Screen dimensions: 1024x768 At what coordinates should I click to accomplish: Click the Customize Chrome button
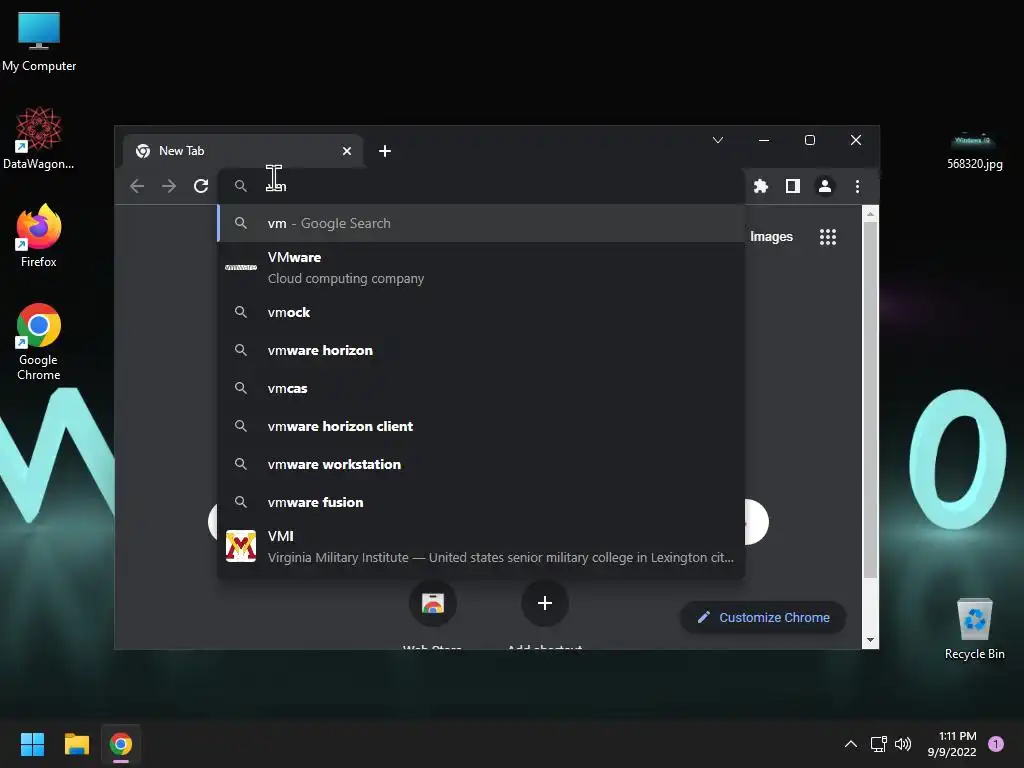763,617
